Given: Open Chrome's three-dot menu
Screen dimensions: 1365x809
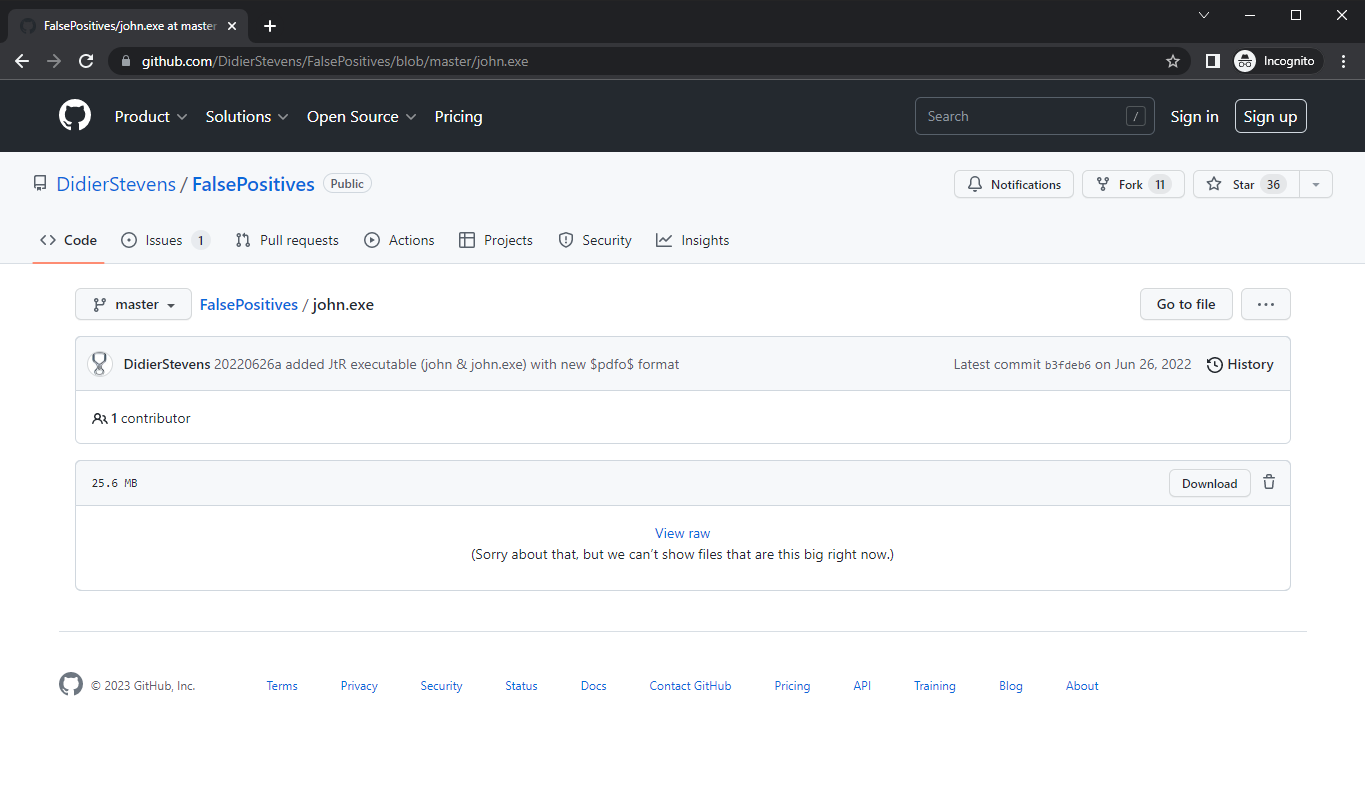Looking at the screenshot, I should 1343,61.
